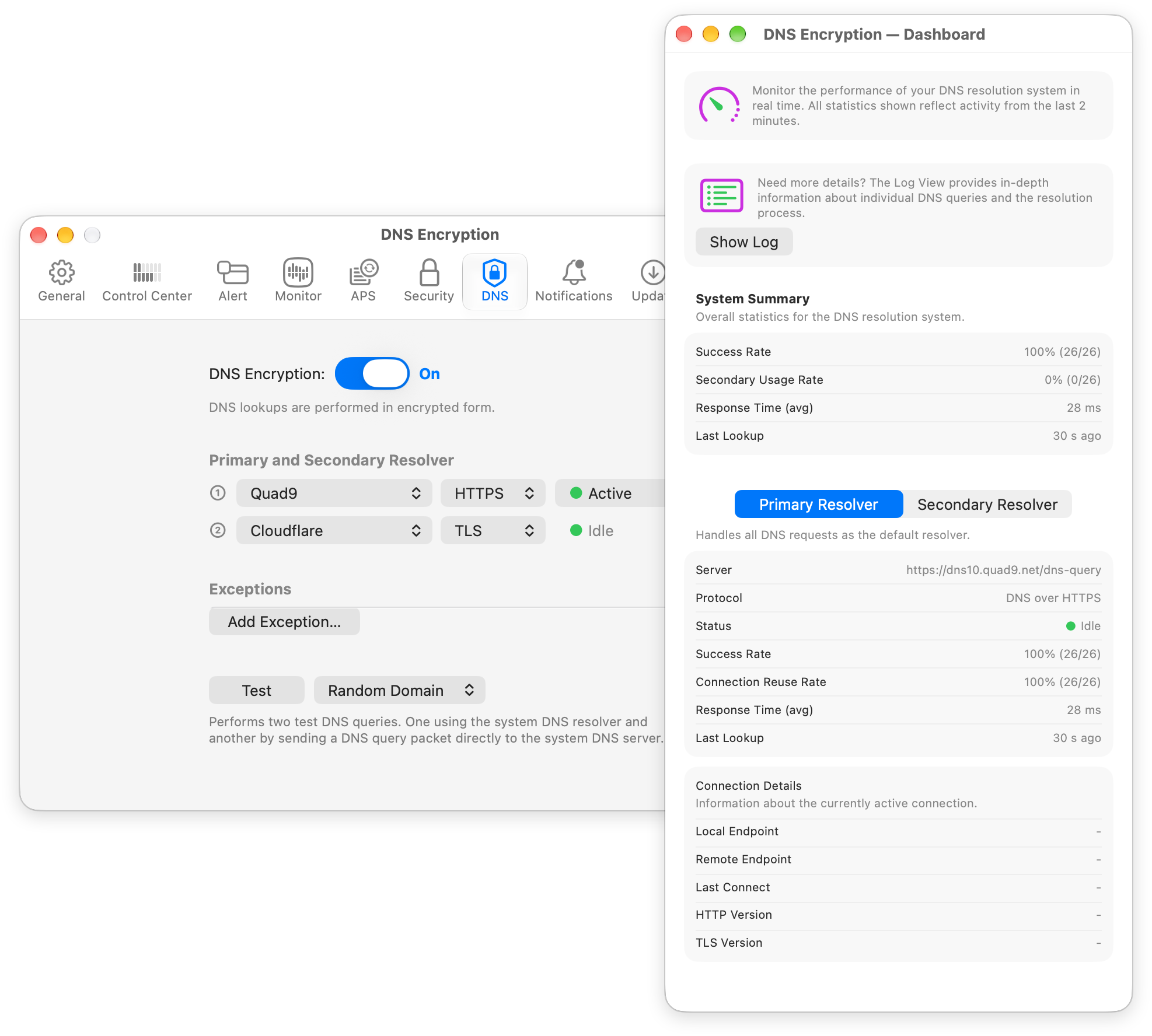This screenshot has width=1152, height=1036.
Task: Click the Test button
Action: [257, 691]
